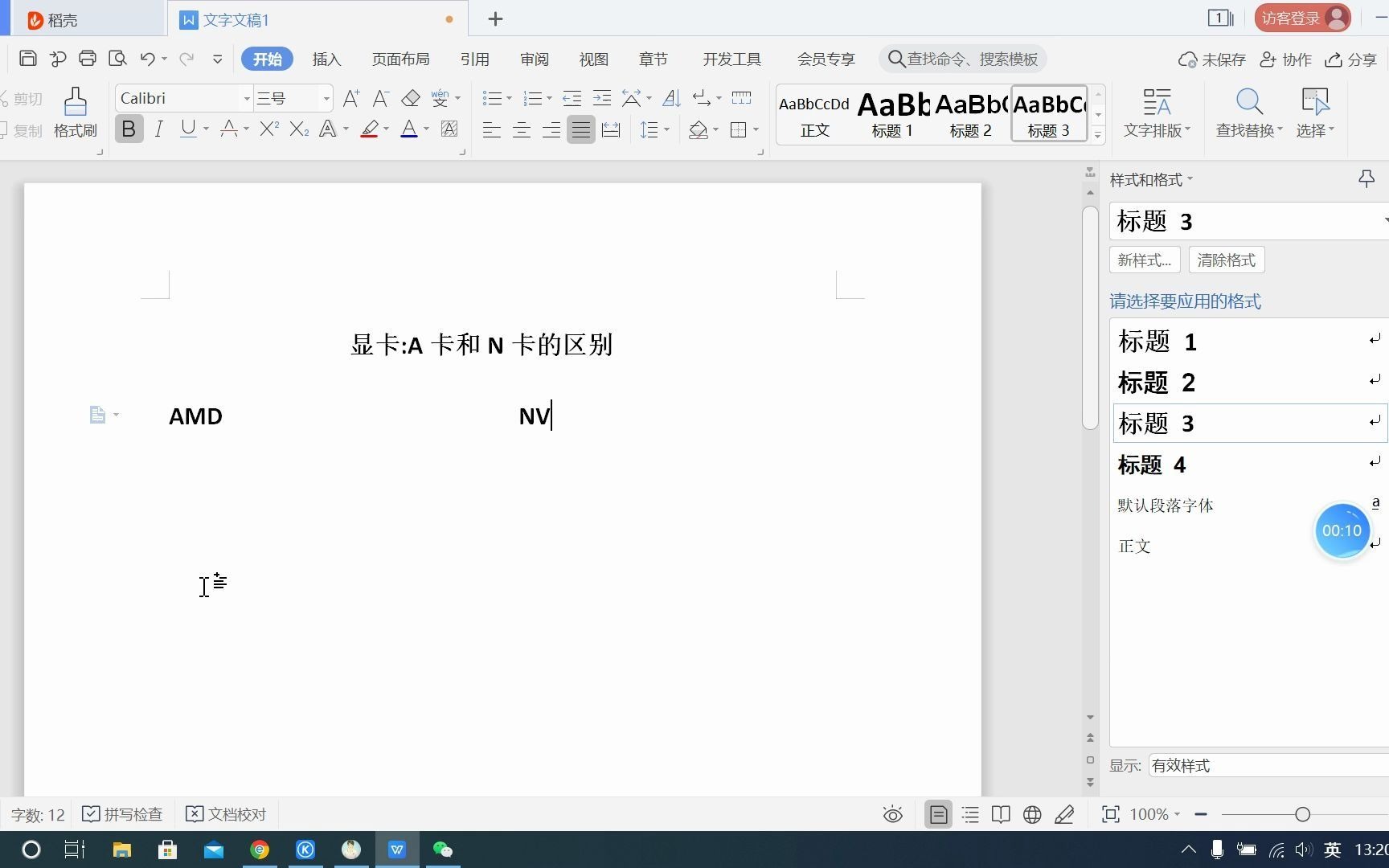Click the zoom slider handle
The image size is (1389, 868).
tap(1302, 814)
